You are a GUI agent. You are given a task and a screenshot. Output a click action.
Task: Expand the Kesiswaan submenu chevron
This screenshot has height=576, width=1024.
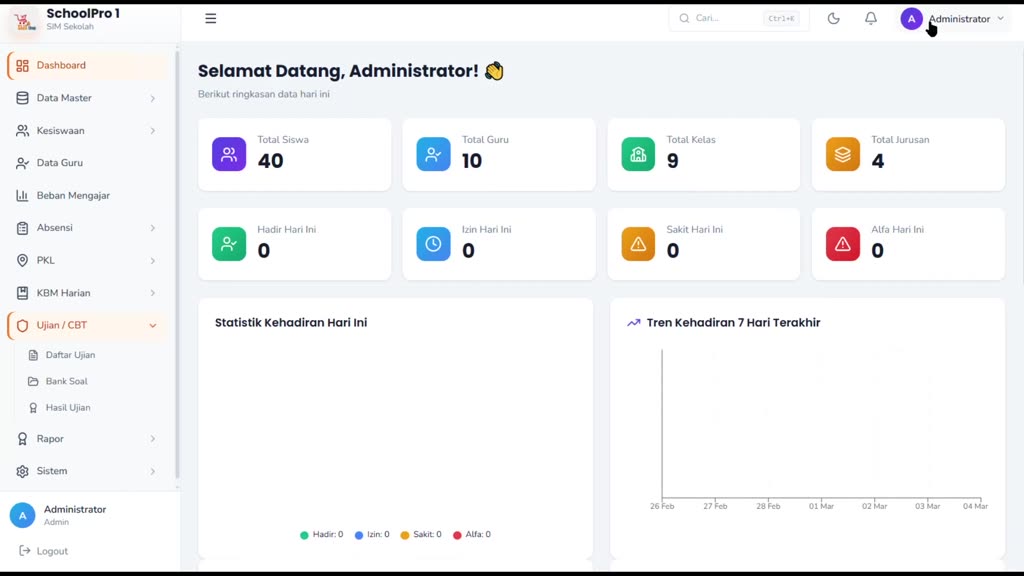pos(152,131)
